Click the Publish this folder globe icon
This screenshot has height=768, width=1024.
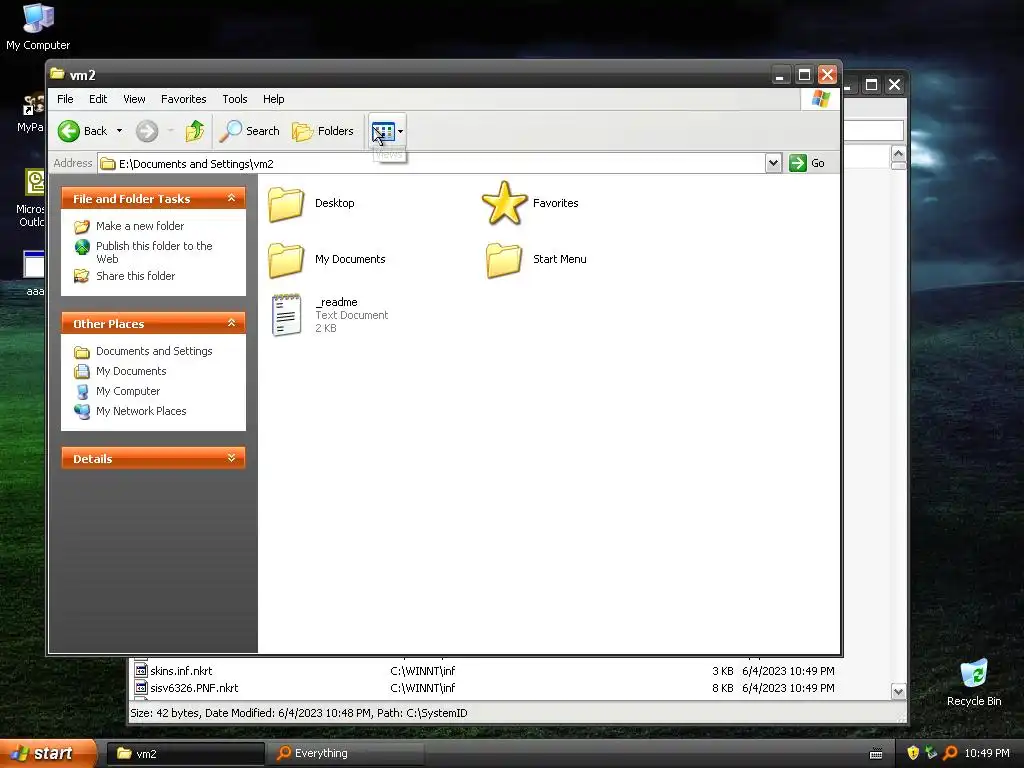[x=82, y=247]
